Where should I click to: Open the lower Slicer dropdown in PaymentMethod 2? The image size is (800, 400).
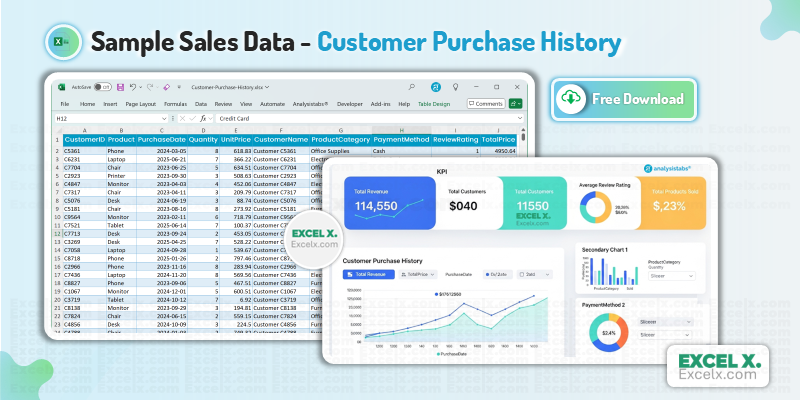coord(665,335)
